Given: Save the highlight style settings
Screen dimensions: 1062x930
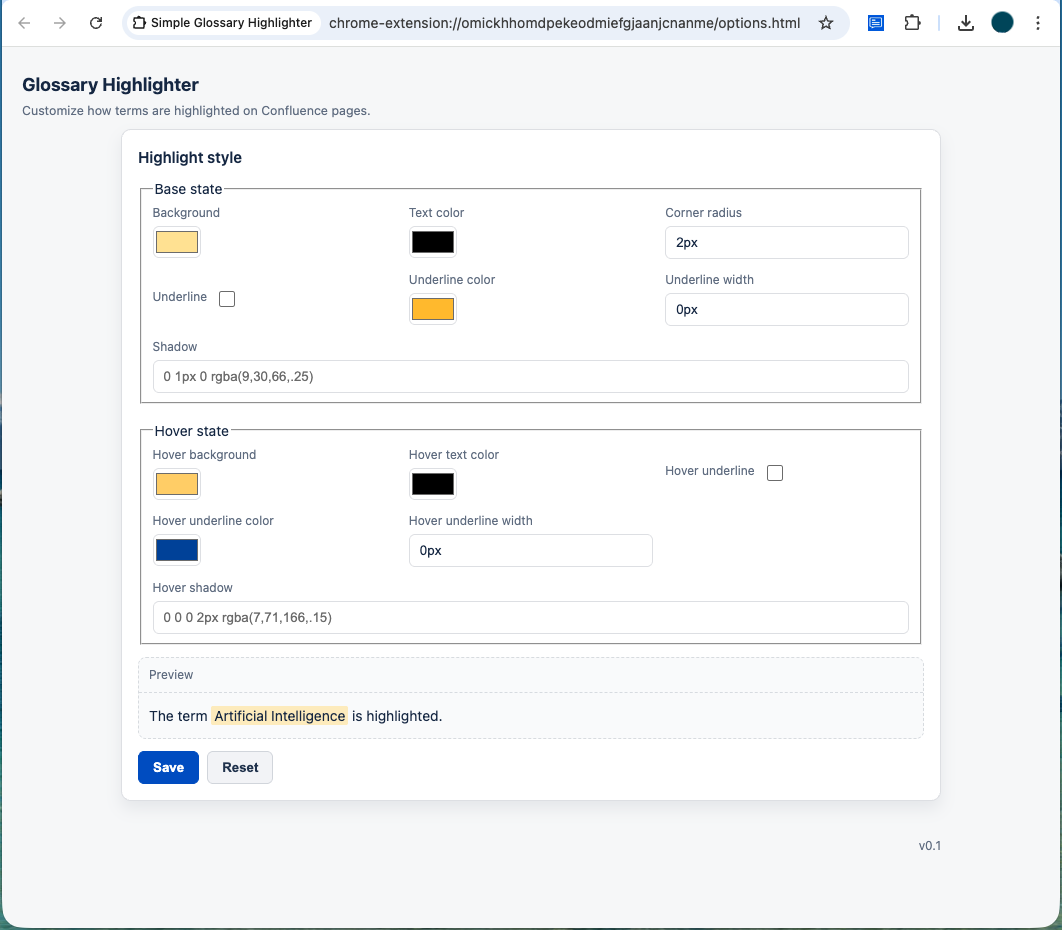Looking at the screenshot, I should 168,767.
